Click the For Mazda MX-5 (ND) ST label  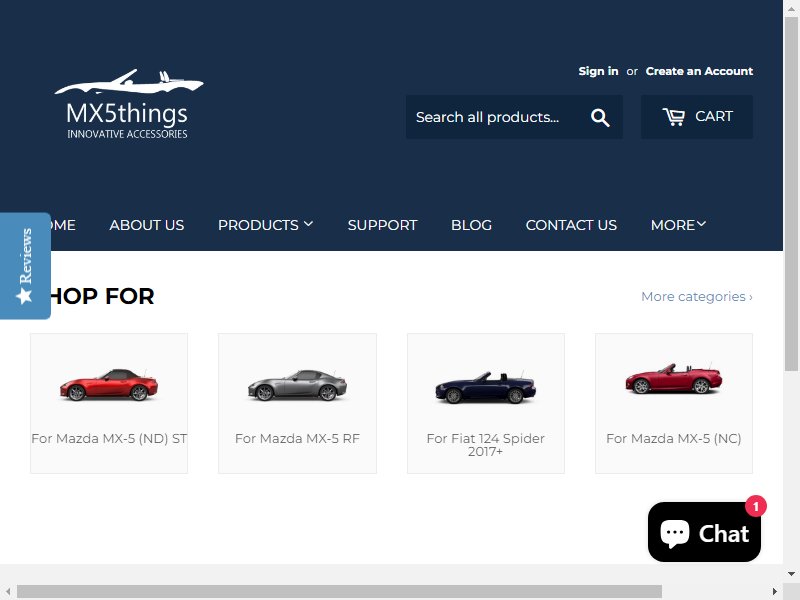pyautogui.click(x=109, y=438)
